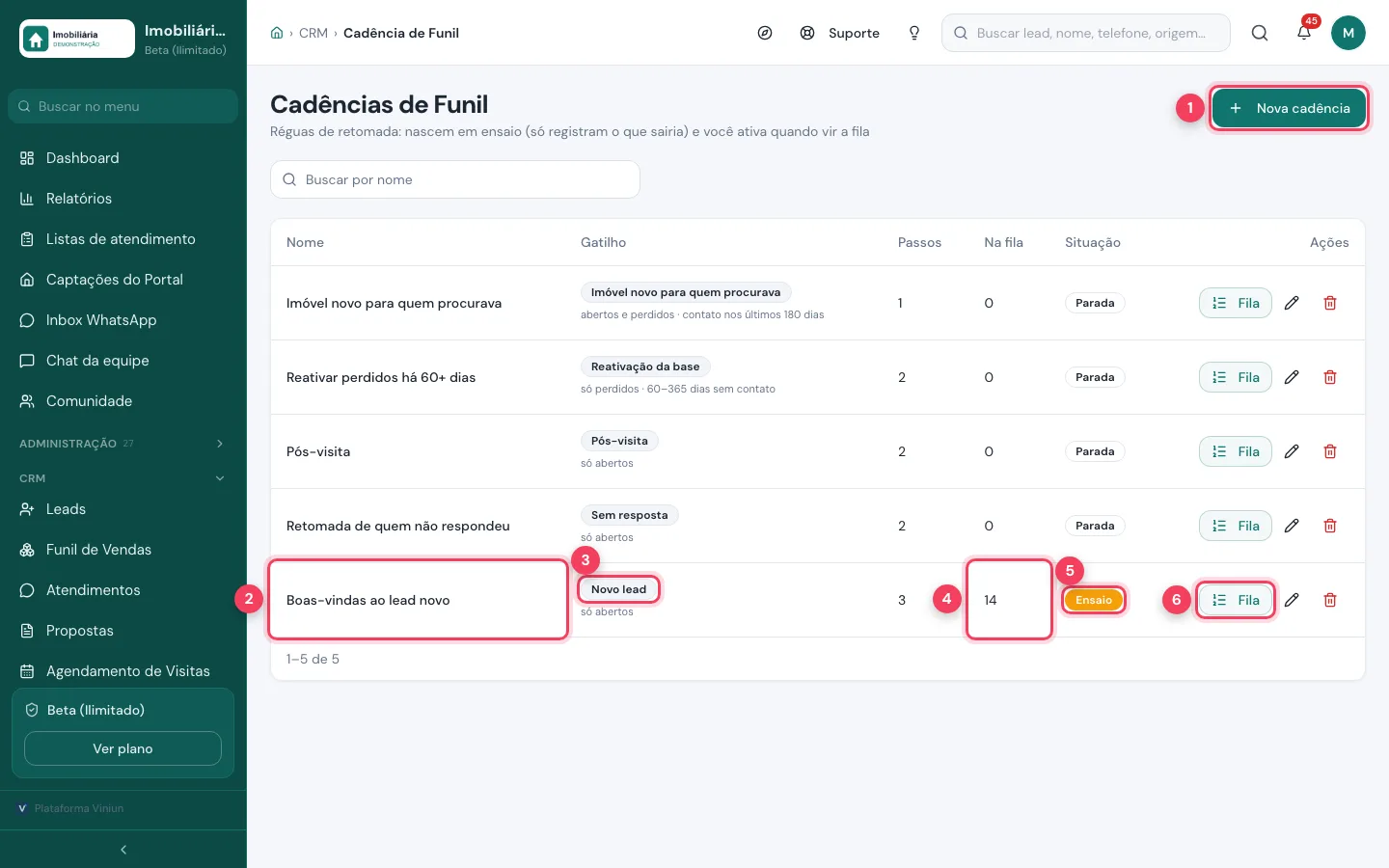Click the Nova cadência button
The height and width of the screenshot is (868, 1389).
click(x=1289, y=108)
